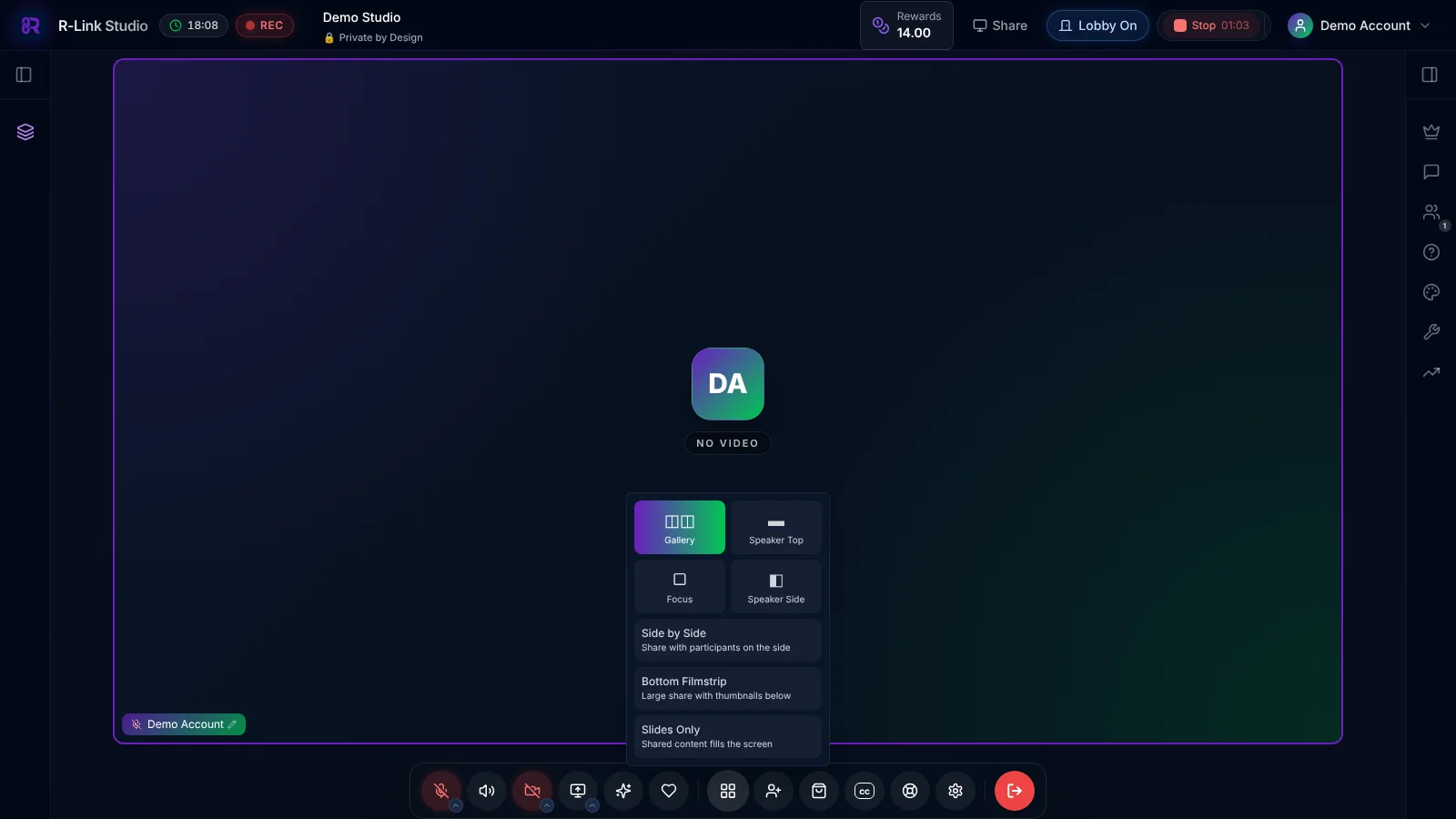
Task: Leave the session with red exit button
Action: point(1015,791)
